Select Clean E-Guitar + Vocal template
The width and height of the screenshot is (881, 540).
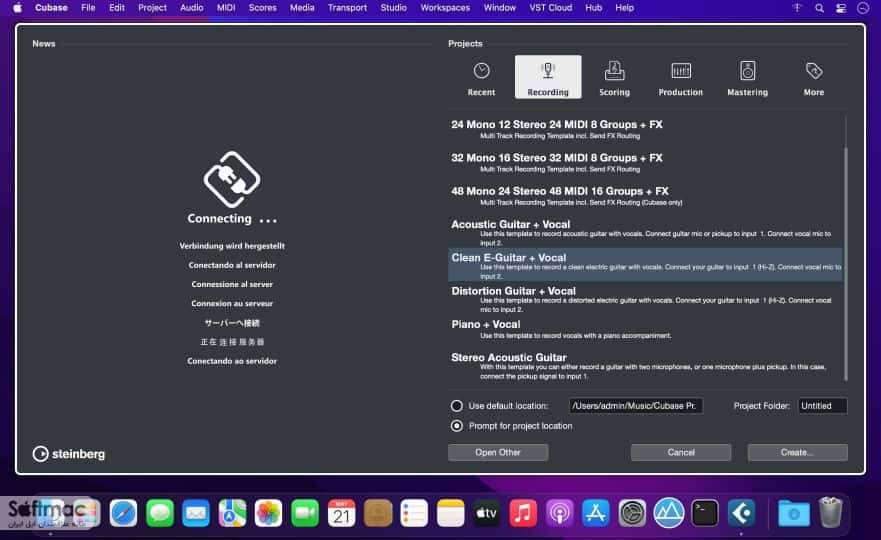(x=645, y=265)
